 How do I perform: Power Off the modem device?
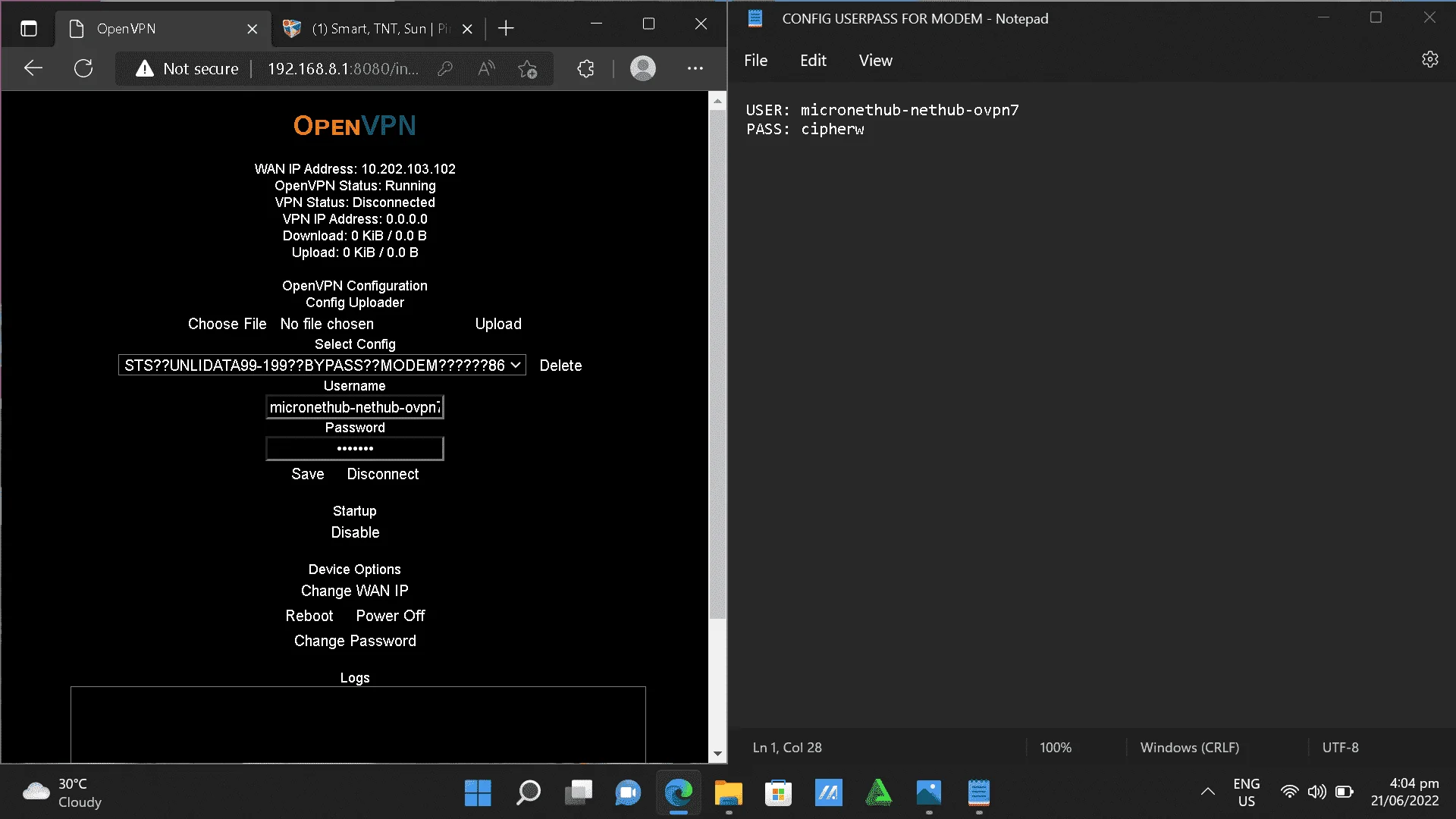click(391, 616)
